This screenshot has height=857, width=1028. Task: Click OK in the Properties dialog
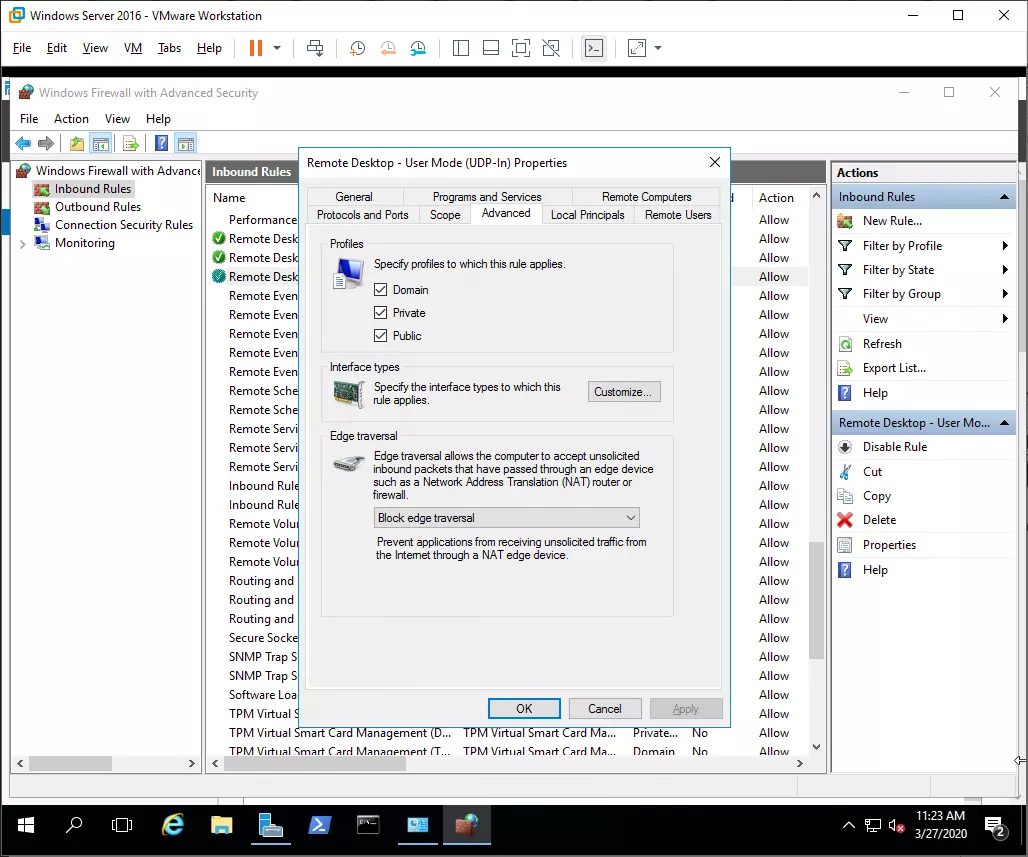(524, 709)
